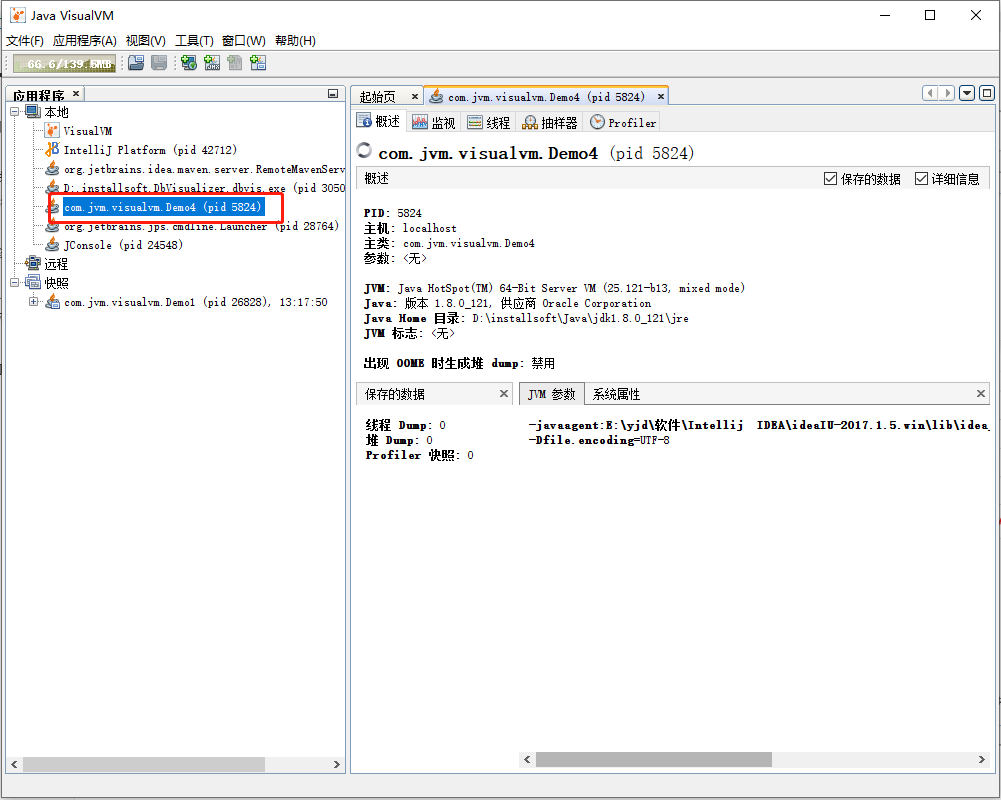Image resolution: width=1001 pixels, height=800 pixels.
Task: Open the 文件(F) menu
Action: pos(25,41)
